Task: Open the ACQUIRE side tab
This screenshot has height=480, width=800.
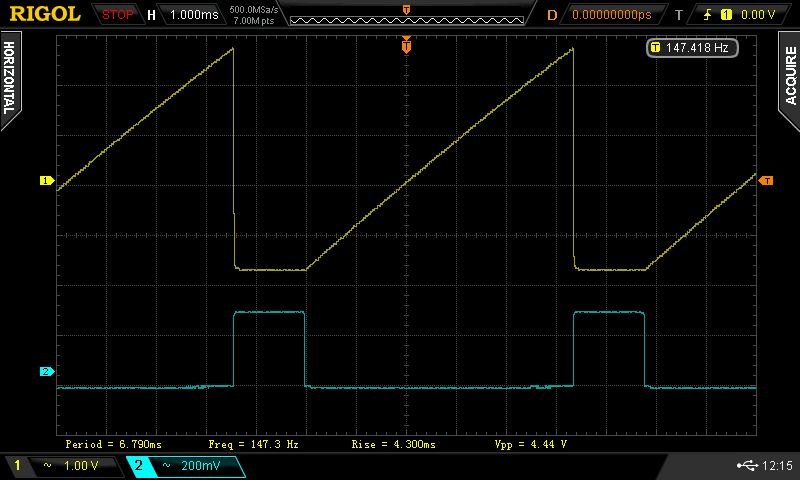Action: [789, 79]
